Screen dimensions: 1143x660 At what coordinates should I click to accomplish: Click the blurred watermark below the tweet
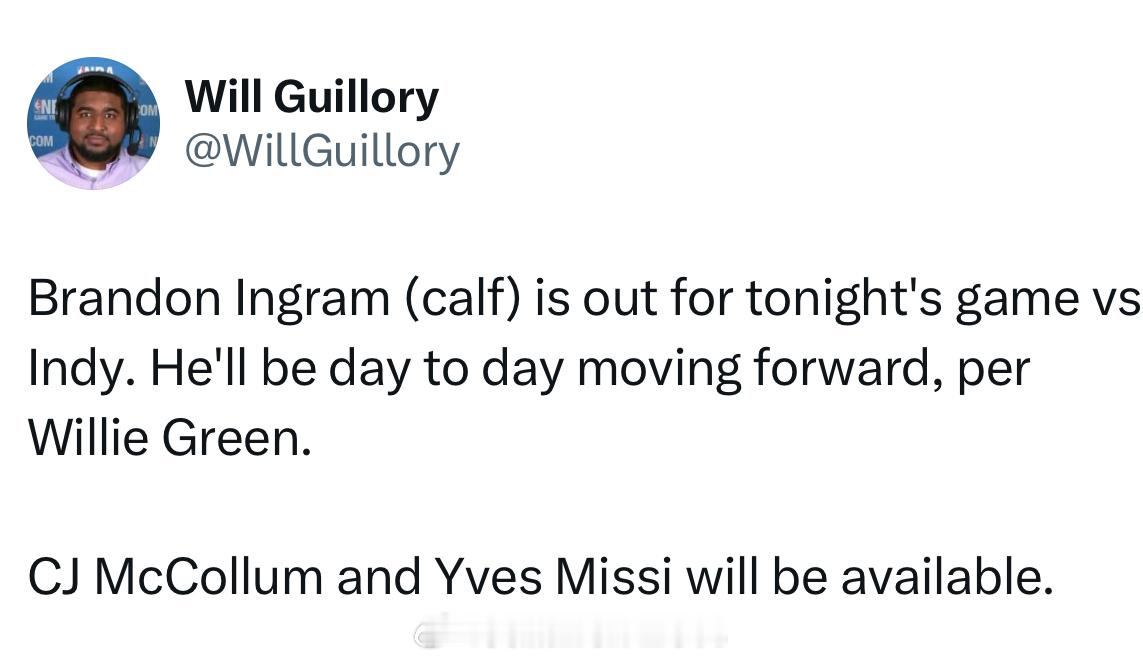570,632
